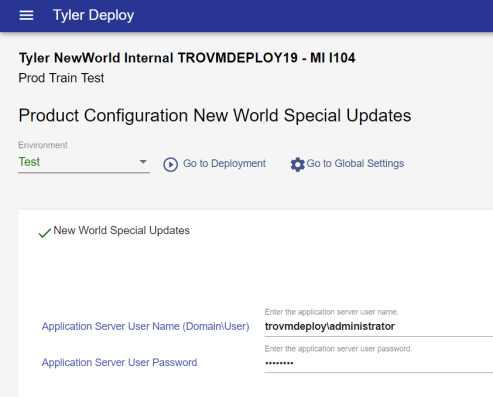Image resolution: width=493 pixels, height=397 pixels.
Task: Focus the application server user name field
Action: (379, 326)
